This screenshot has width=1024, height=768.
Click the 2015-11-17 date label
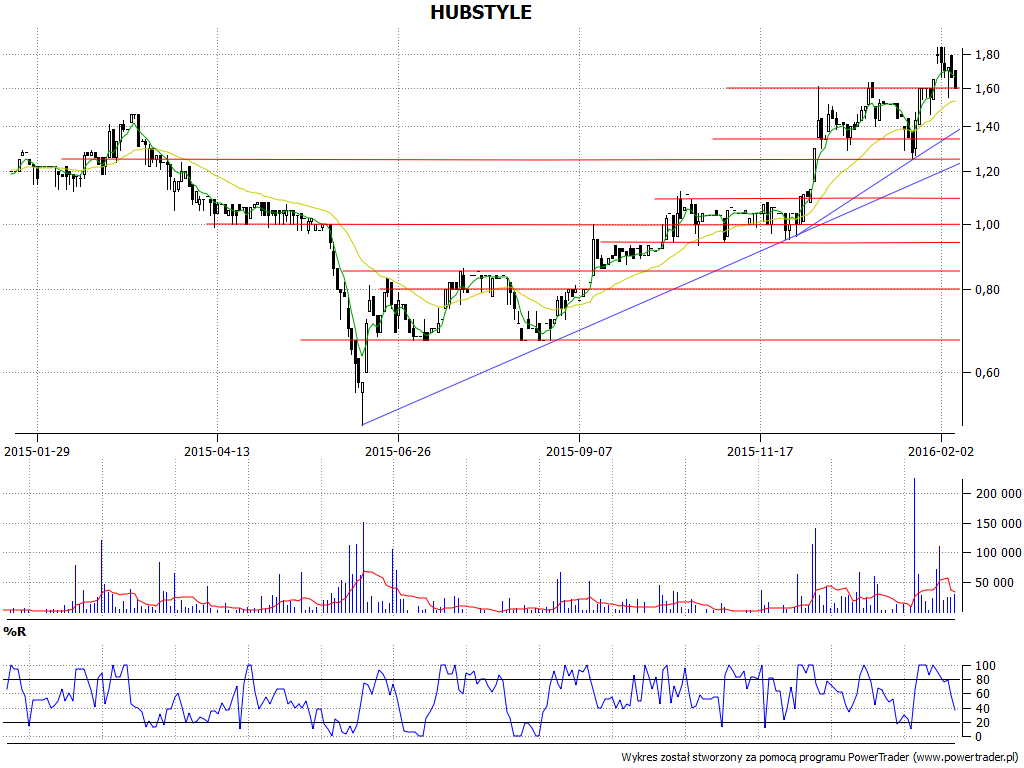click(x=760, y=451)
